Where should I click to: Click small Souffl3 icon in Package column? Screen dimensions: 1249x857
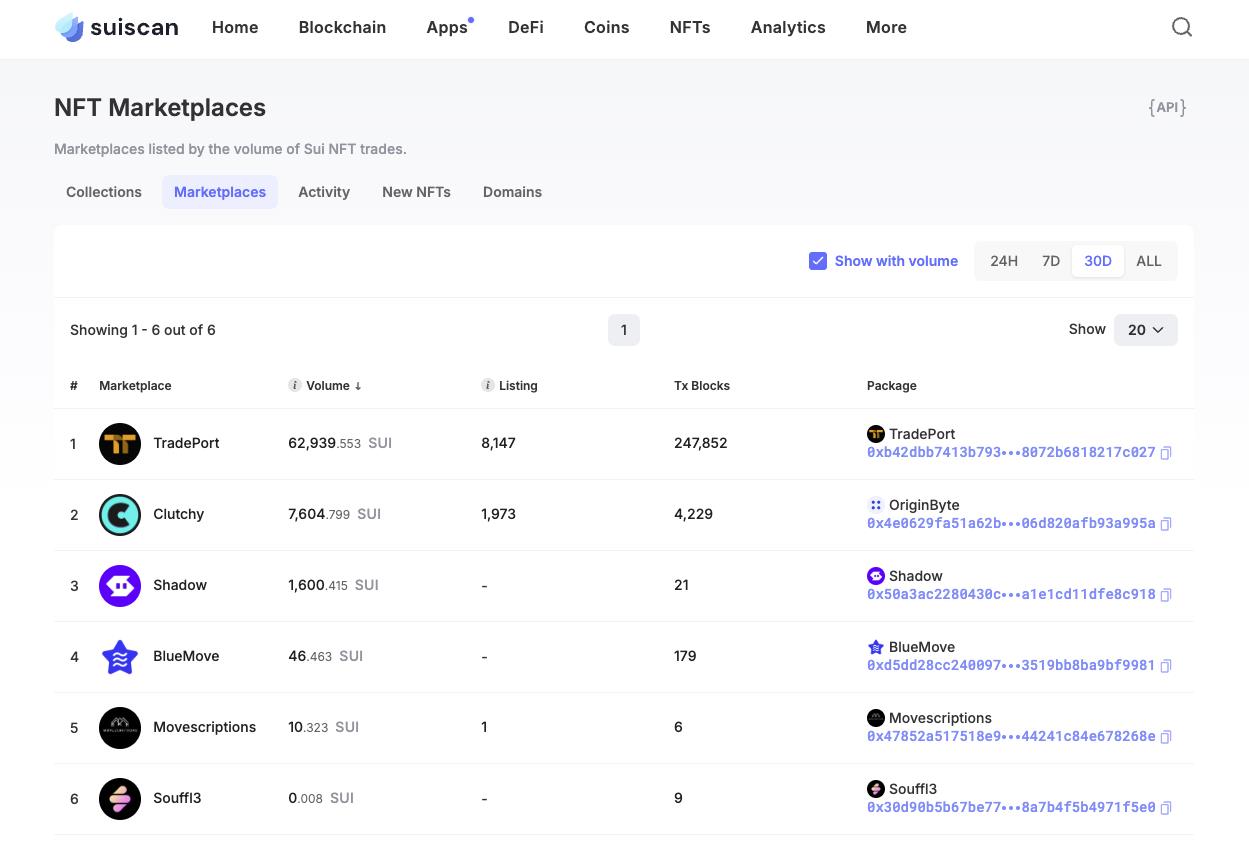point(876,789)
